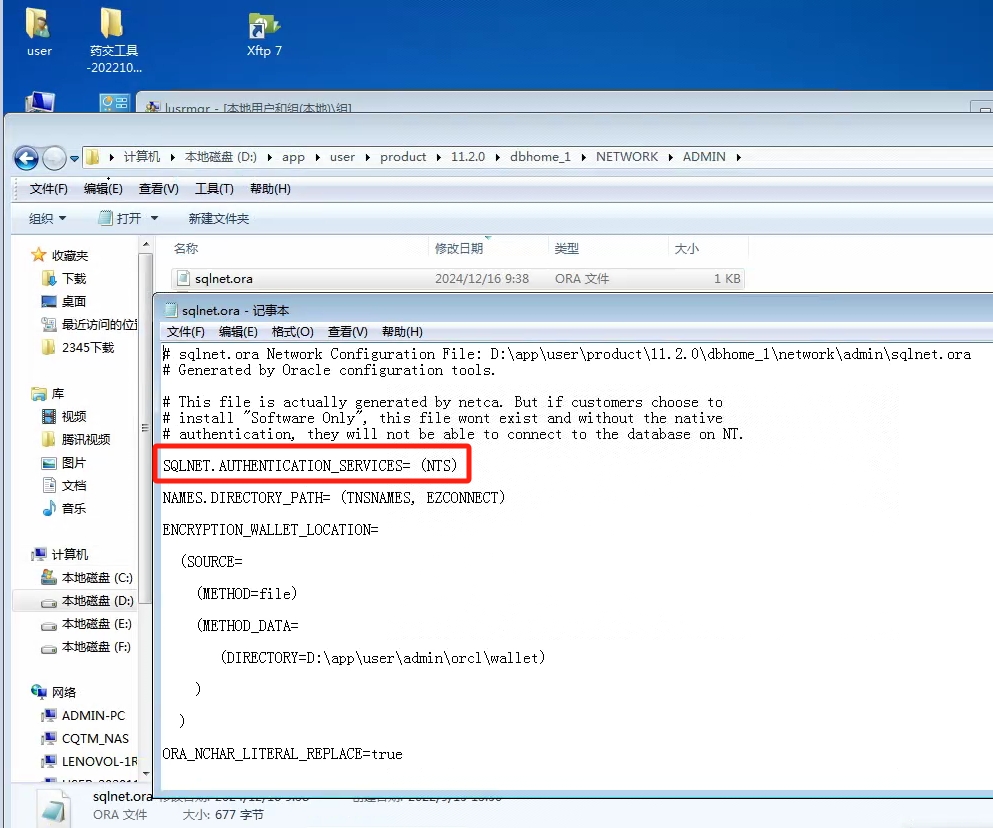
Task: Expand the chevron after 11.2.0 breadcrumb
Action: point(497,157)
